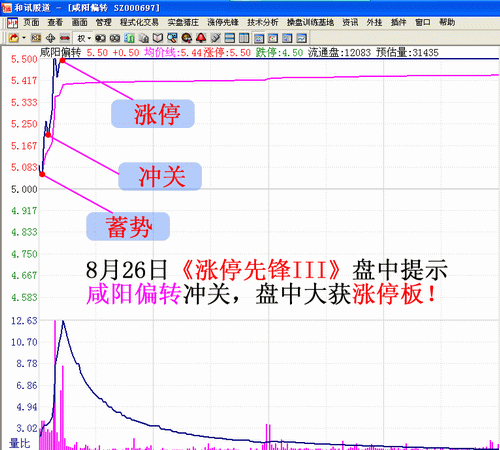Click the 5.500 price axis label

[x=24, y=59]
